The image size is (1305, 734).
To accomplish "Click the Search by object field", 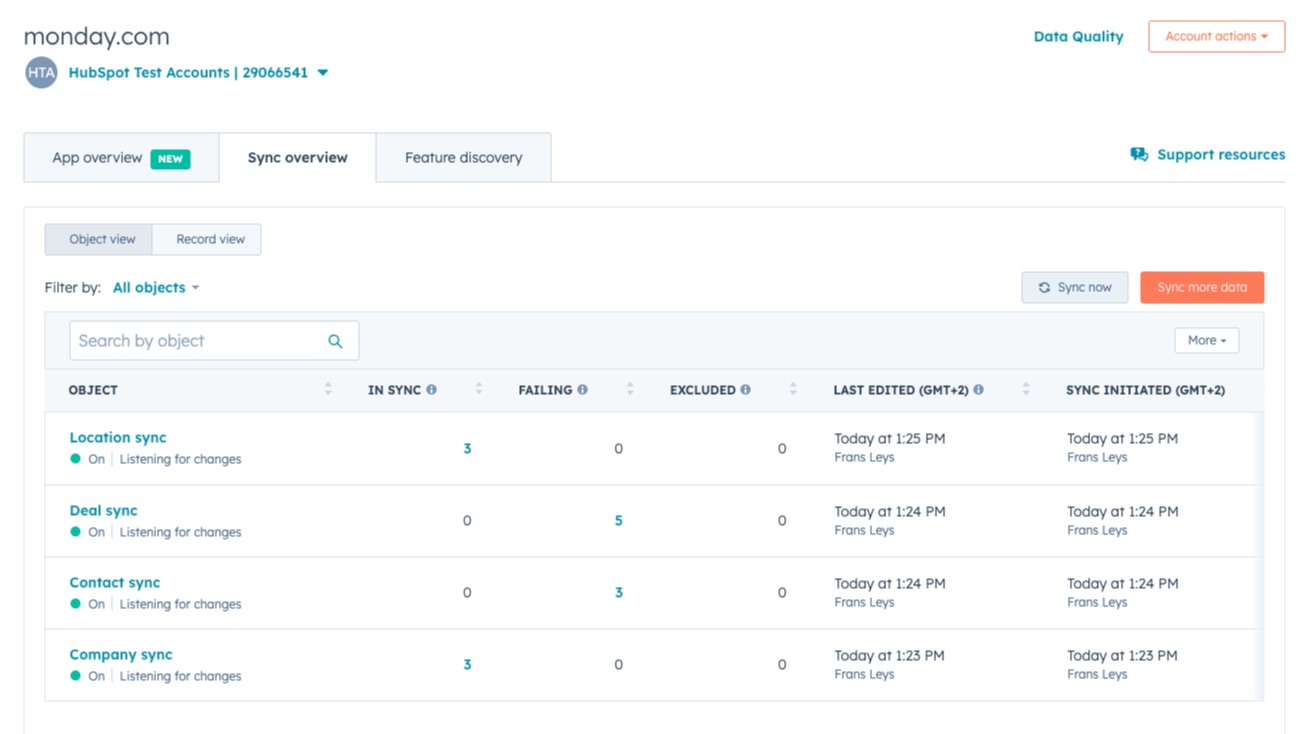I will click(195, 341).
